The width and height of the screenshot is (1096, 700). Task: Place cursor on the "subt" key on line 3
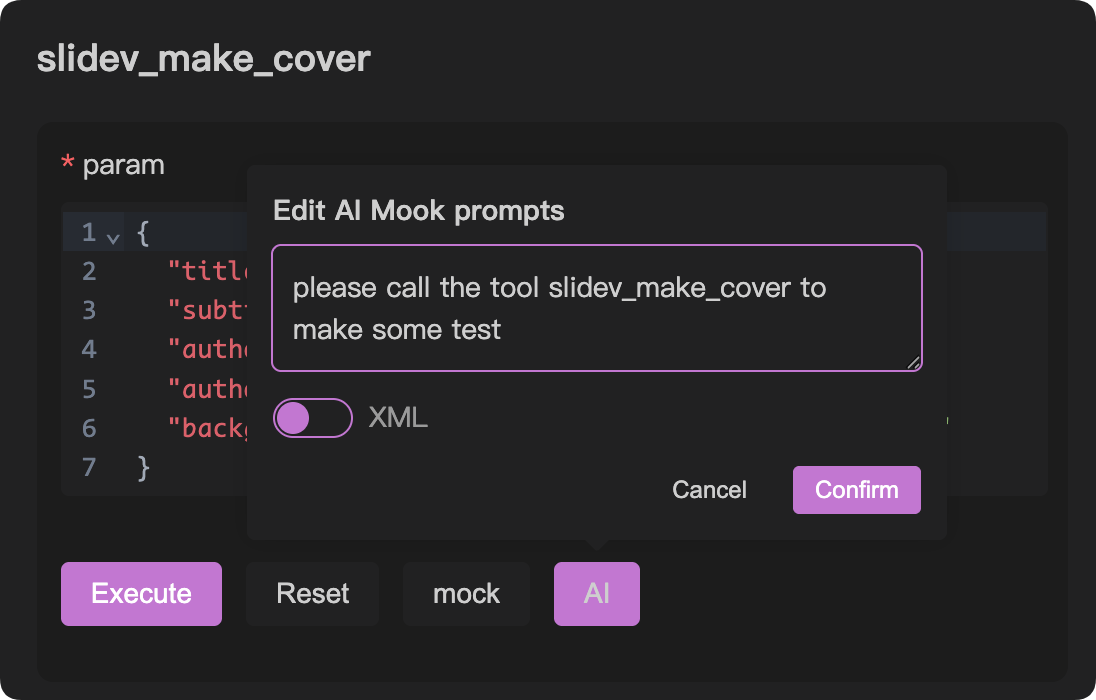208,311
